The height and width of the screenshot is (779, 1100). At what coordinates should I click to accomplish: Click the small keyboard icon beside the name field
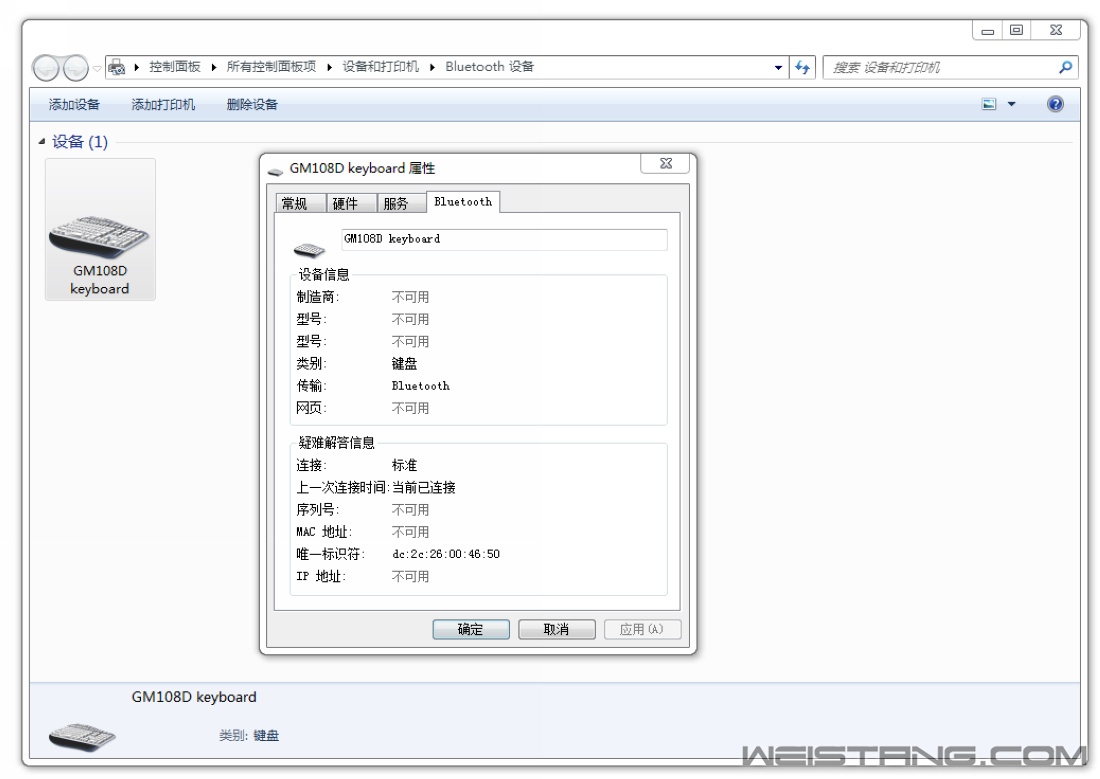(309, 249)
